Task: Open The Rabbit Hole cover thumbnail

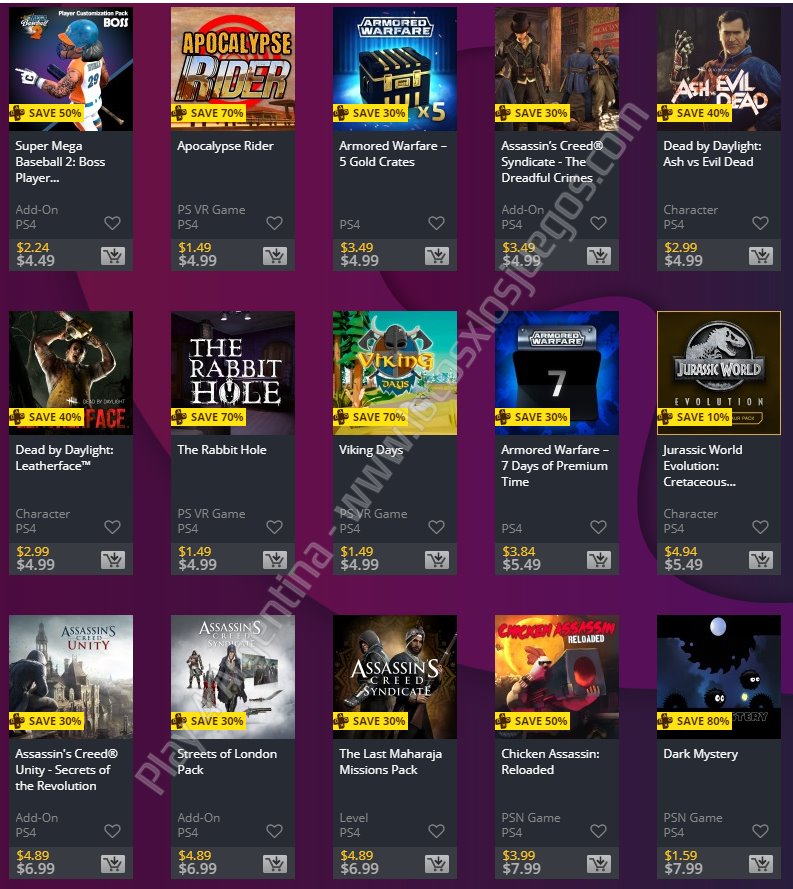Action: pyautogui.click(x=233, y=373)
